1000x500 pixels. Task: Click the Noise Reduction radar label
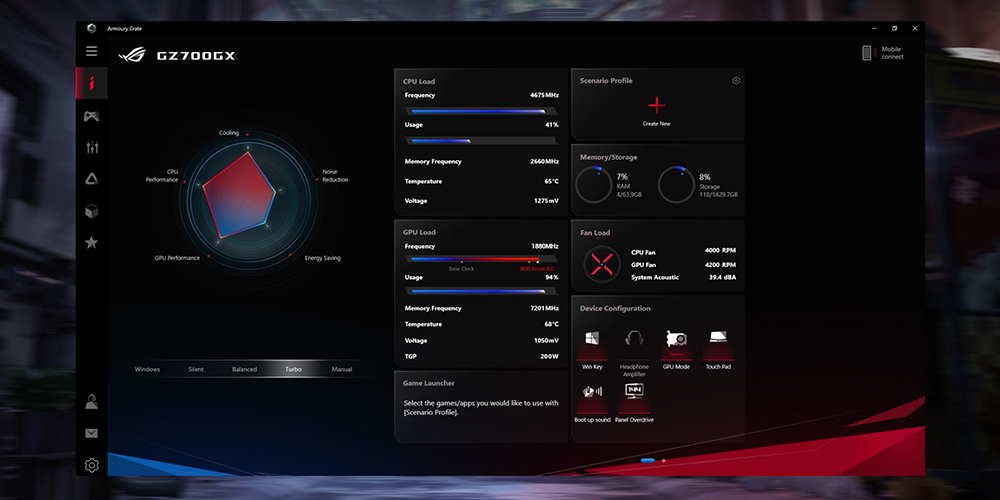pos(335,176)
